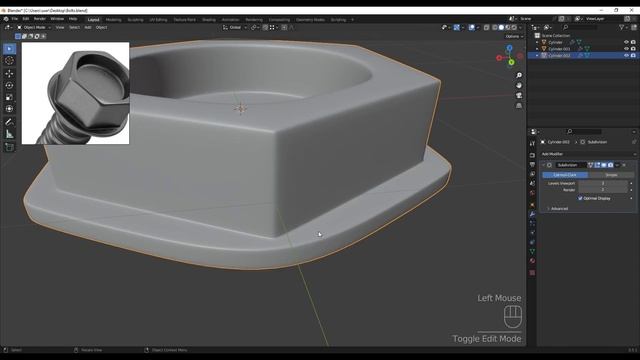
Task: Select the Annotate tool
Action: pos(9,122)
